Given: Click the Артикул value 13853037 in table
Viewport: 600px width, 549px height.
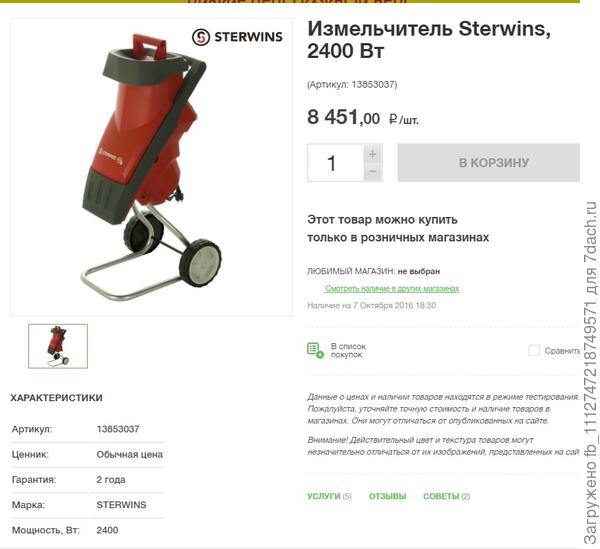Looking at the screenshot, I should pos(118,429).
